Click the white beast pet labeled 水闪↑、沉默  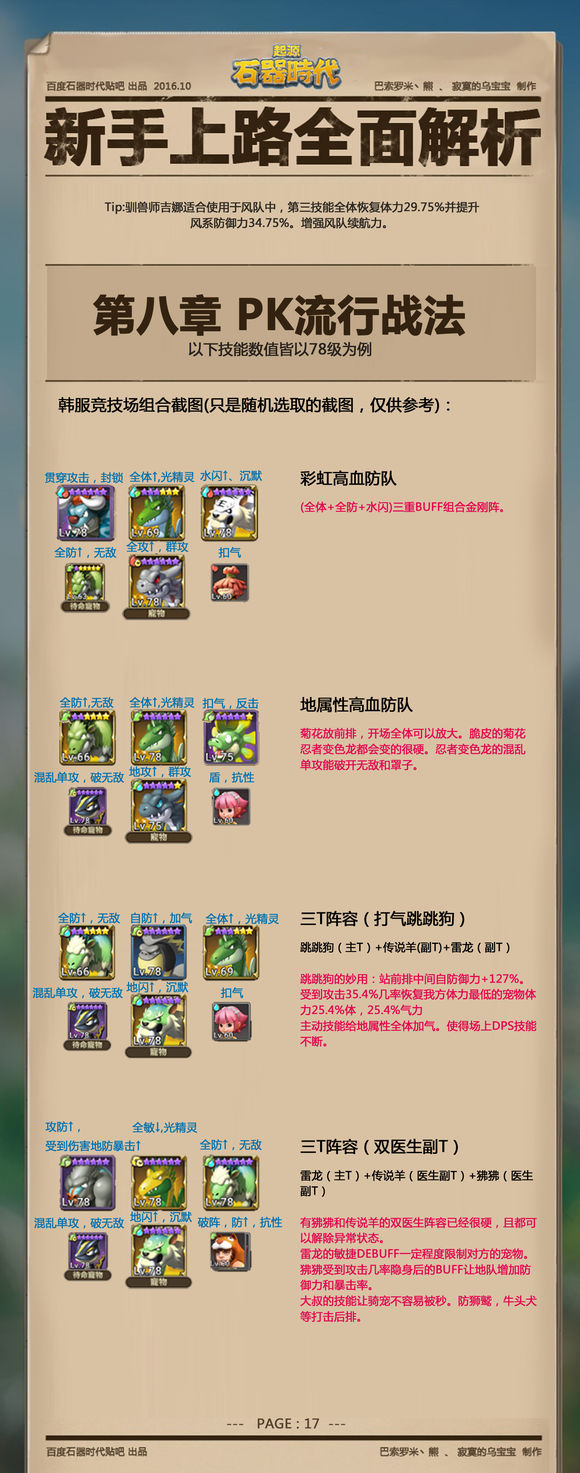pyautogui.click(x=230, y=513)
